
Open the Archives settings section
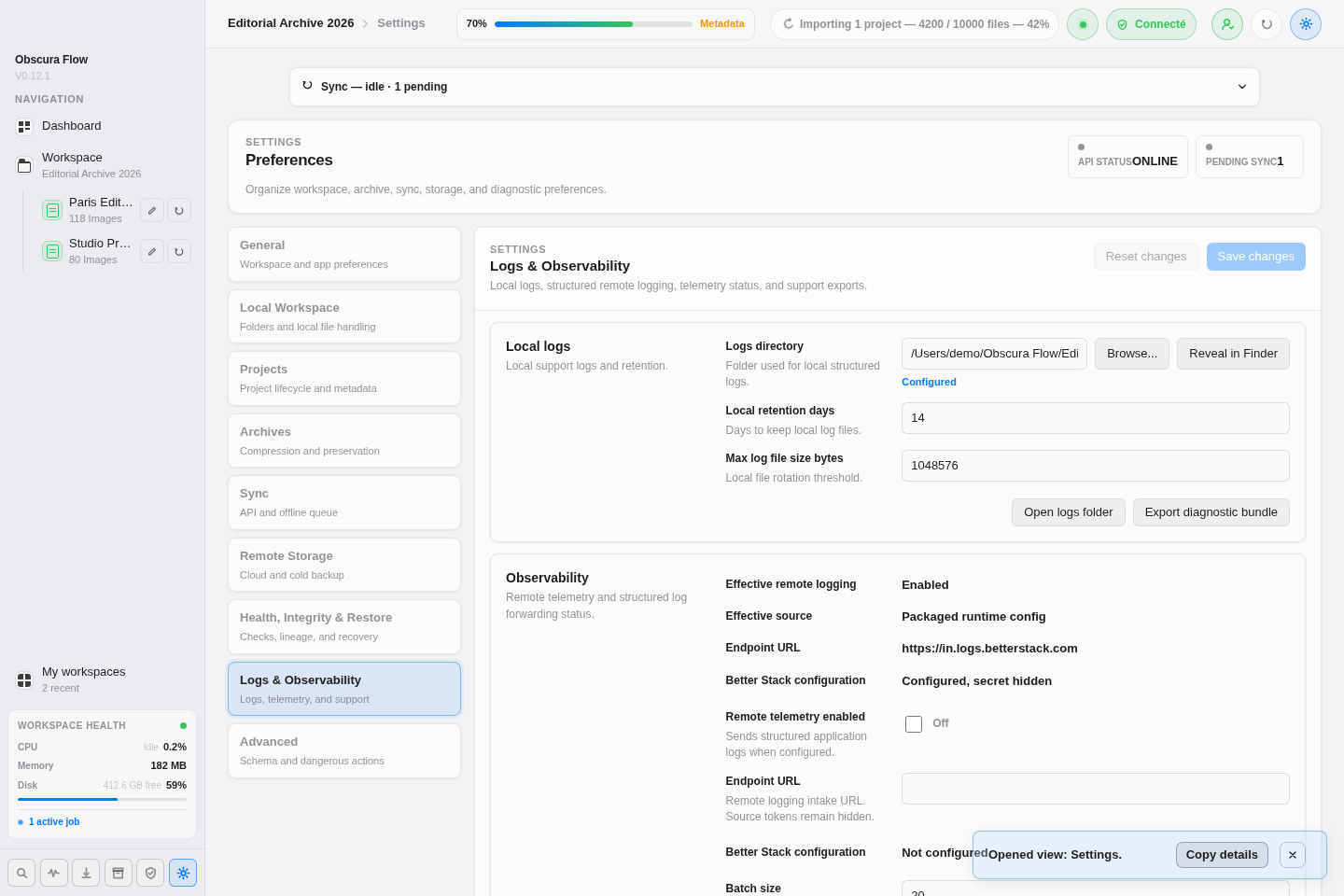click(x=344, y=441)
